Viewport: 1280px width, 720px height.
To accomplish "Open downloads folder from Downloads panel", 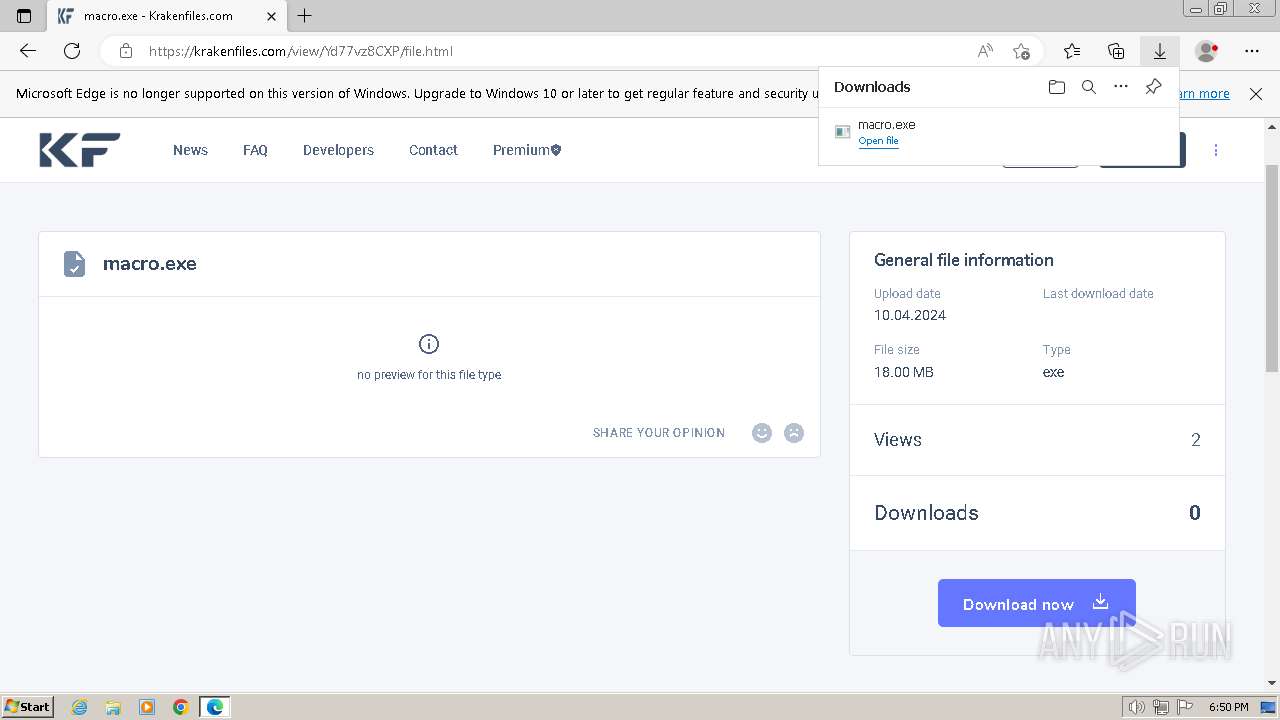I will pyautogui.click(x=1057, y=87).
